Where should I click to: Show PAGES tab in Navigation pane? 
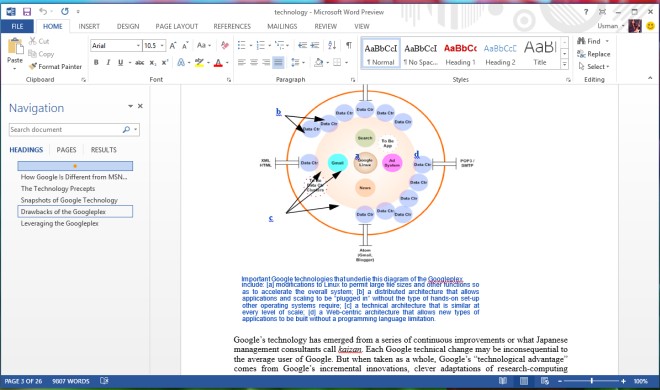pyautogui.click(x=67, y=150)
